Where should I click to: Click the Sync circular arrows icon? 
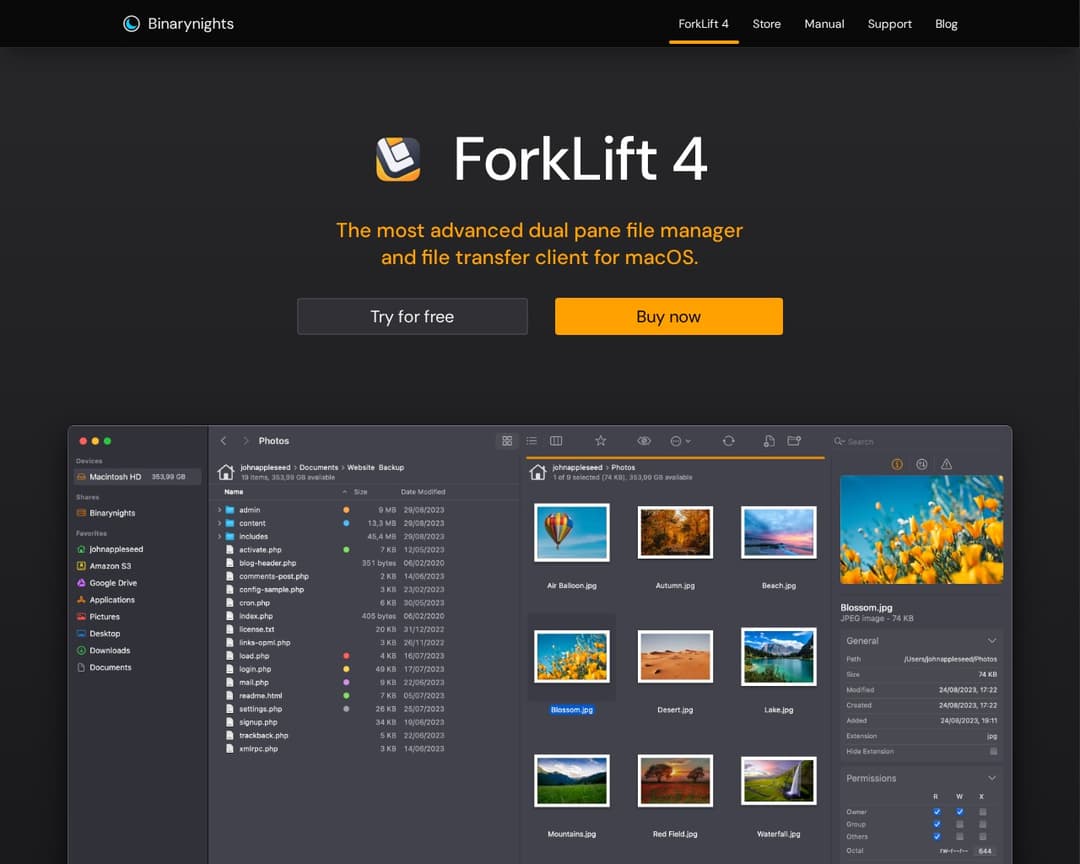pyautogui.click(x=728, y=441)
